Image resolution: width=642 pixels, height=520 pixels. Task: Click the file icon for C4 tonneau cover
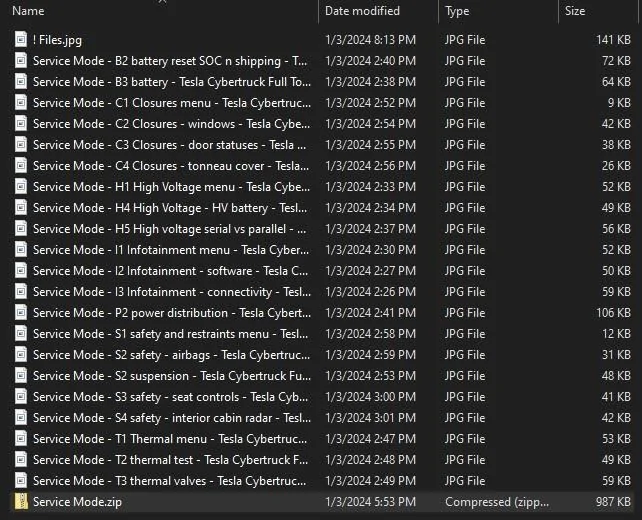[21, 165]
